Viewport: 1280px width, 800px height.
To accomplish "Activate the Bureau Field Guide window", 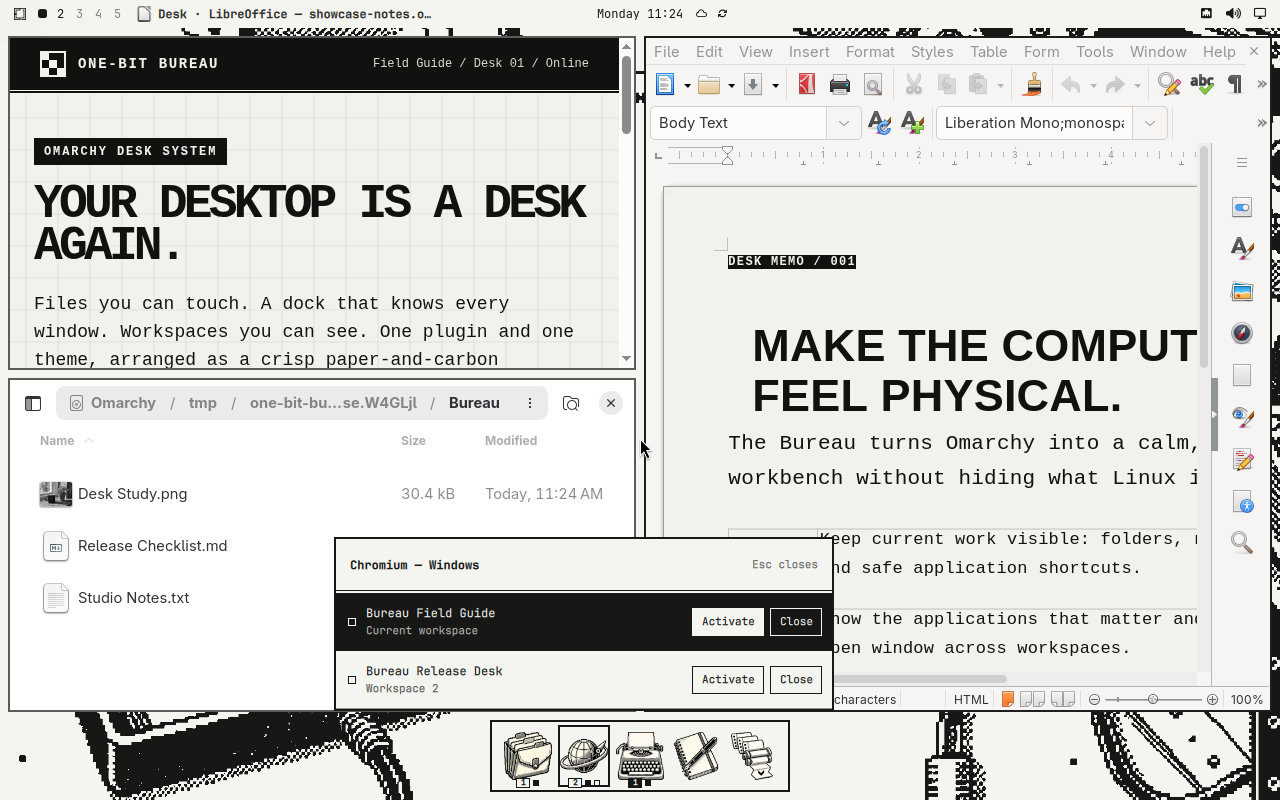I will pos(728,622).
